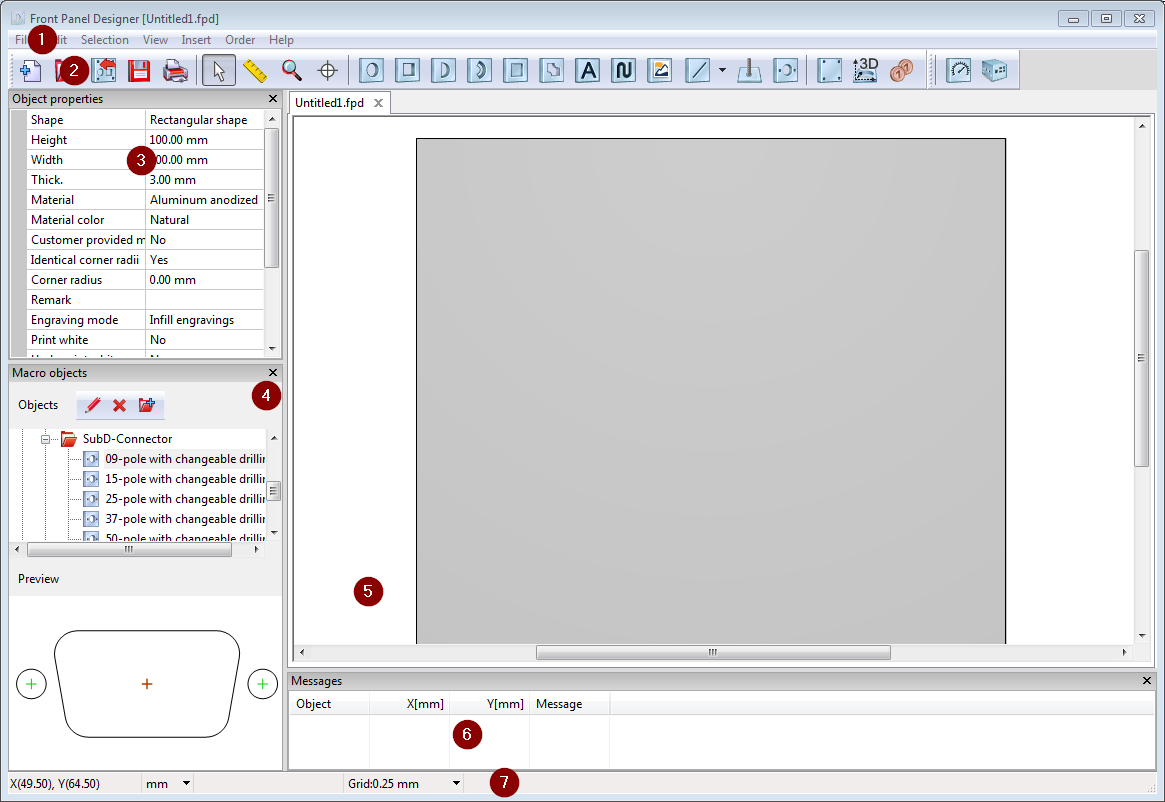
Task: Open the dropdown arrow beside line tool
Action: [722, 71]
